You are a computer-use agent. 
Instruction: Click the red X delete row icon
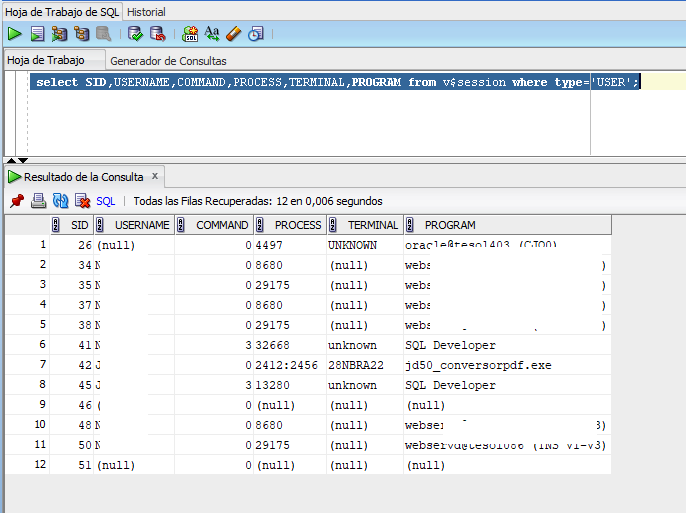(82, 201)
